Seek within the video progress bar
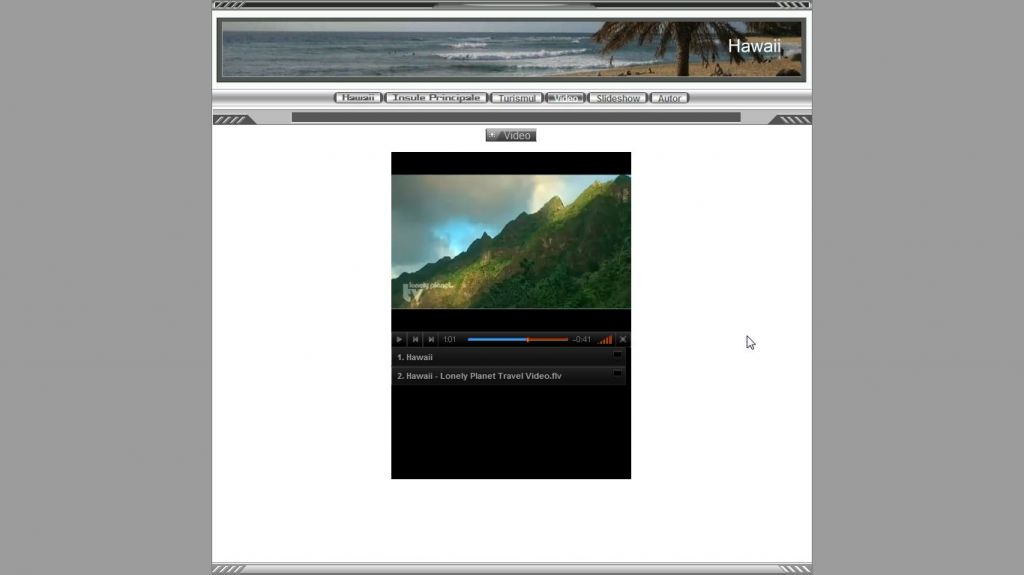Screen dimensions: 1024x575 click(517, 340)
